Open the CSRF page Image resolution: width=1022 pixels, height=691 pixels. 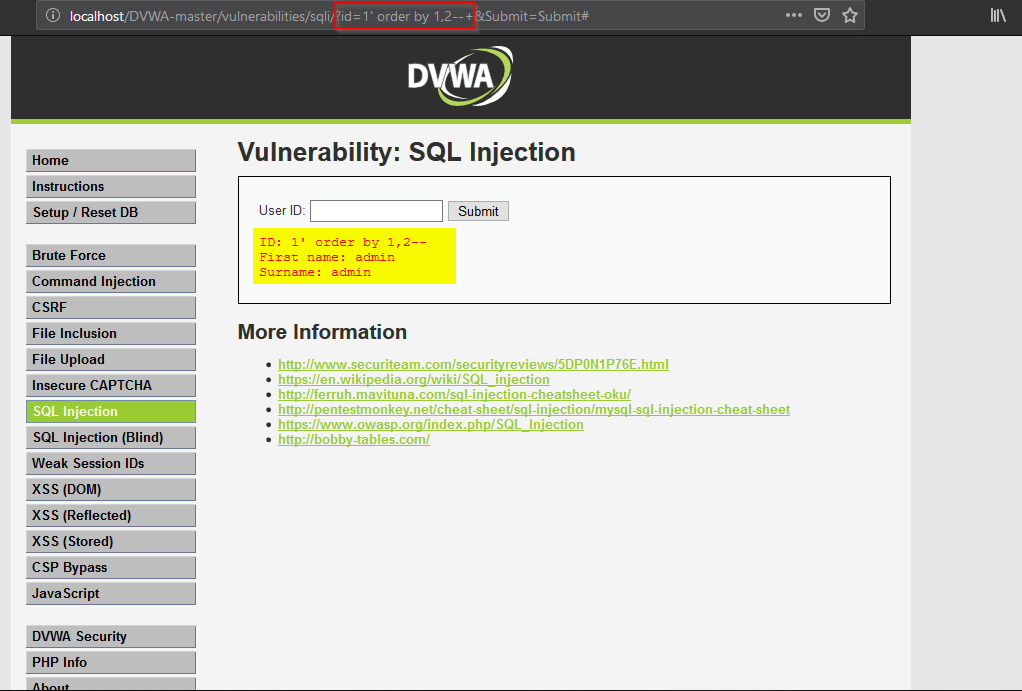(x=111, y=307)
